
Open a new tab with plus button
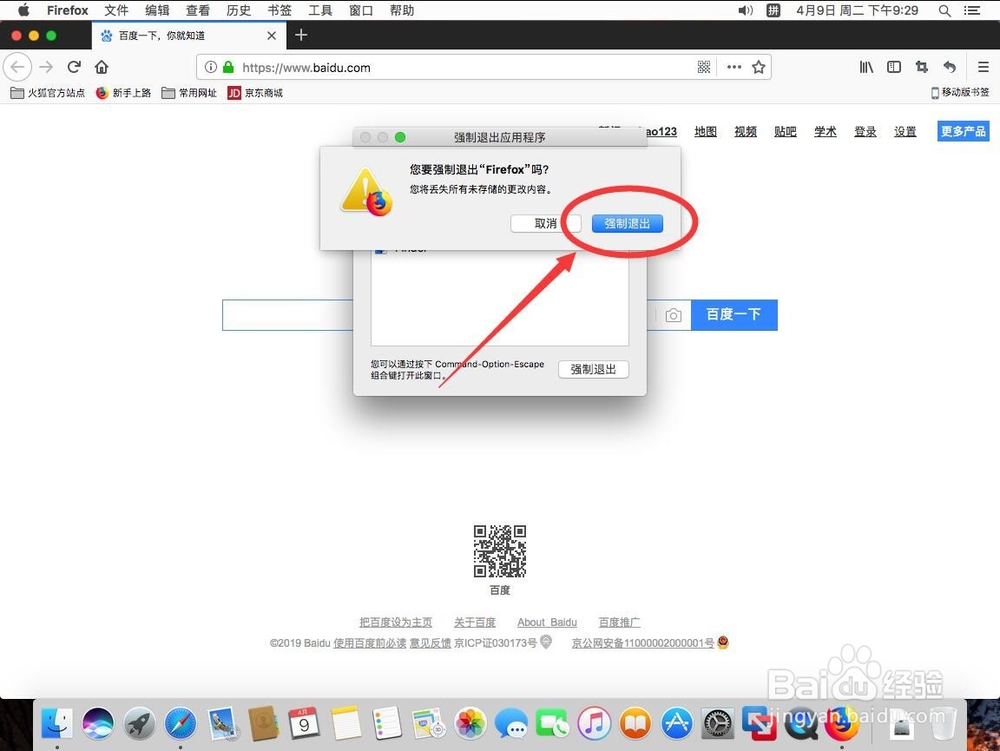coord(301,35)
